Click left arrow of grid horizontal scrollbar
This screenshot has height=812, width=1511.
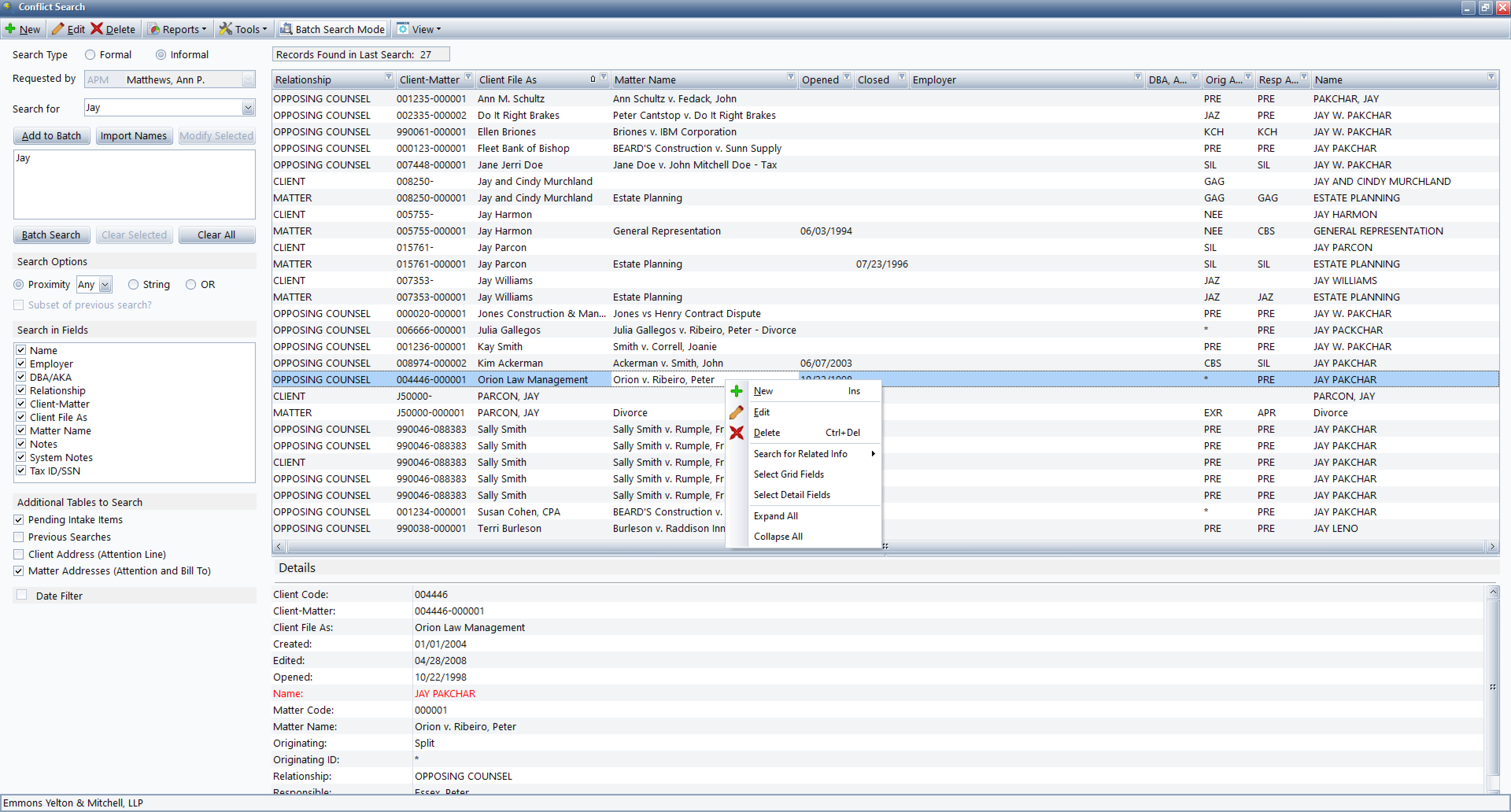(x=279, y=546)
